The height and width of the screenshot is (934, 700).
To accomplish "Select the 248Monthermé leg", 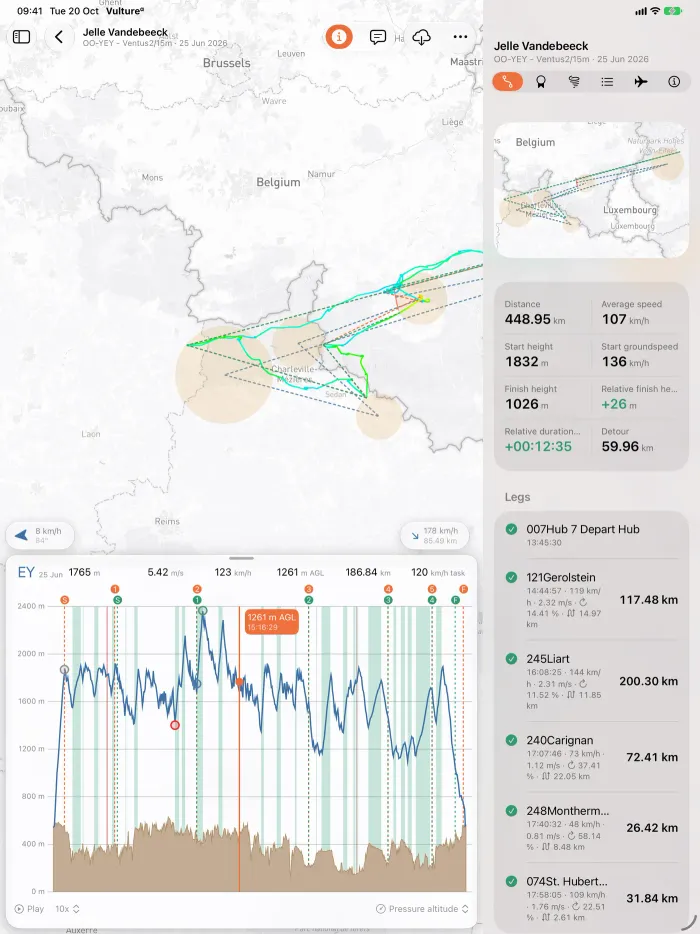I will tap(591, 828).
